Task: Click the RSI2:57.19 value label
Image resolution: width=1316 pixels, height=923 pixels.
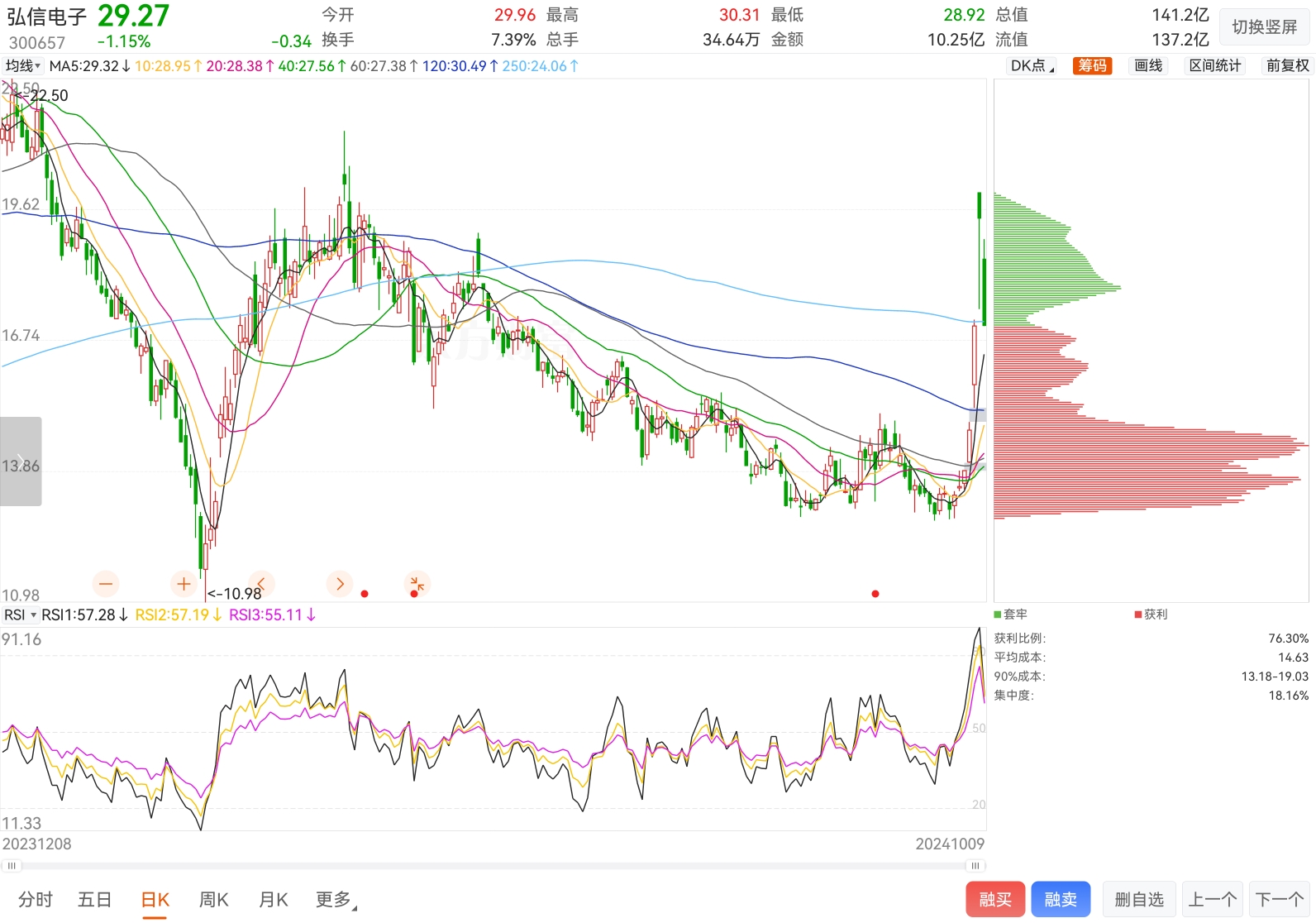Action: point(179,615)
